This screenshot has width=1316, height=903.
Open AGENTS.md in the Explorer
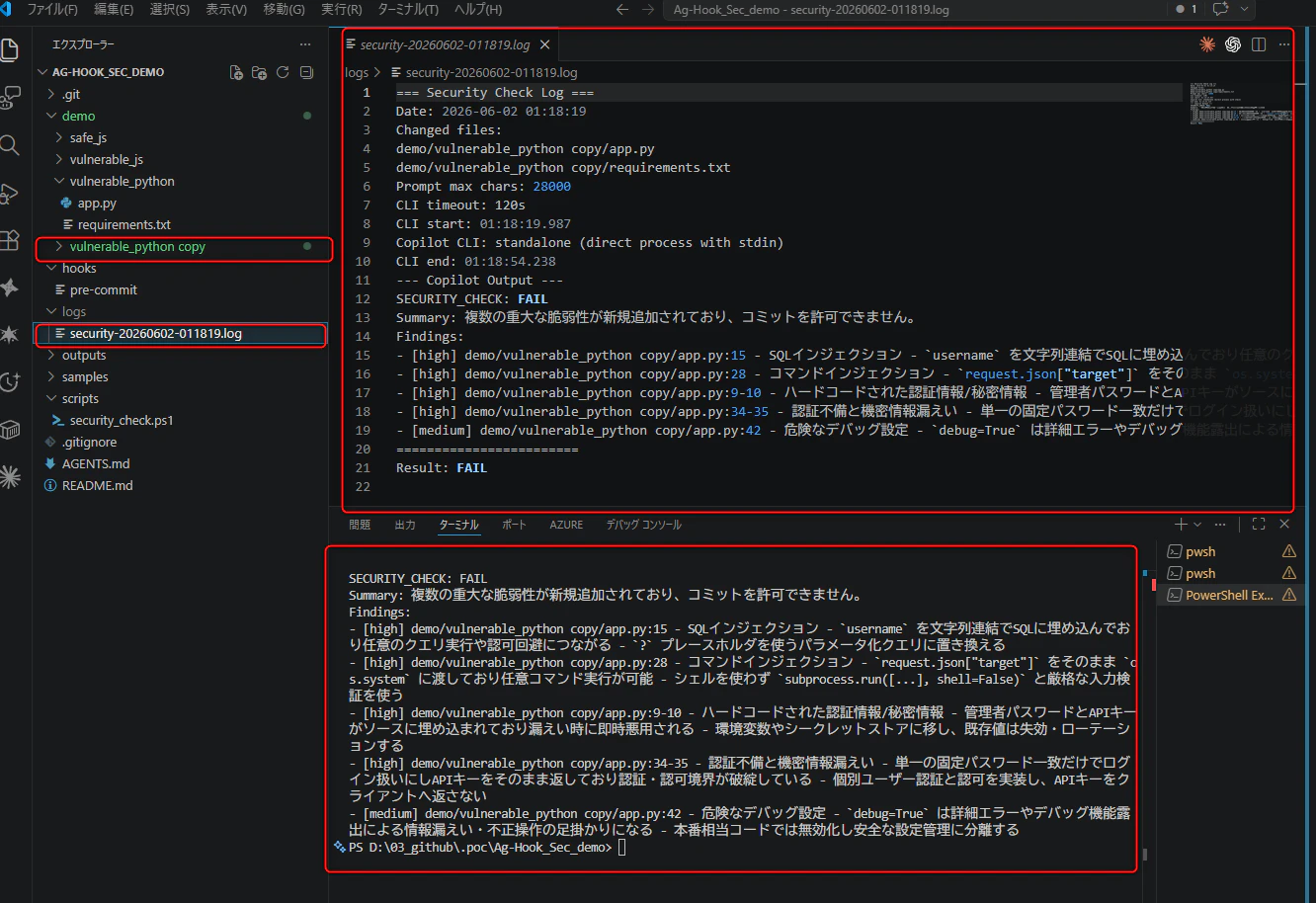[x=182, y=463]
